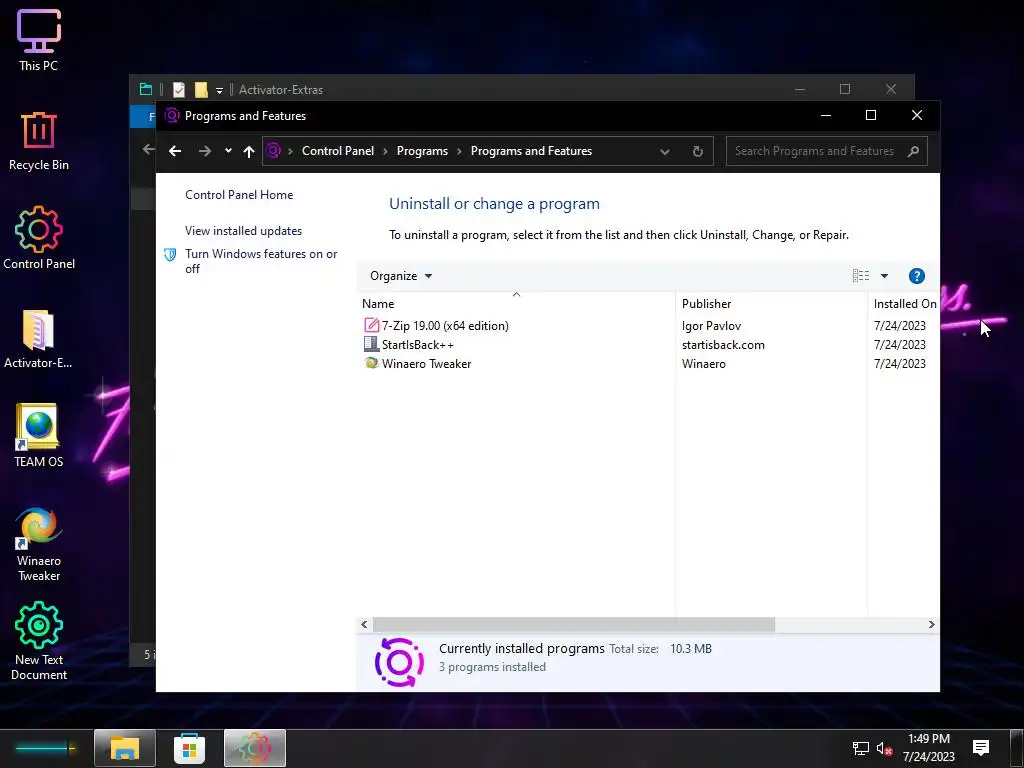Click Activator-Extras window folder icon
The image size is (1024, 768).
(x=146, y=89)
